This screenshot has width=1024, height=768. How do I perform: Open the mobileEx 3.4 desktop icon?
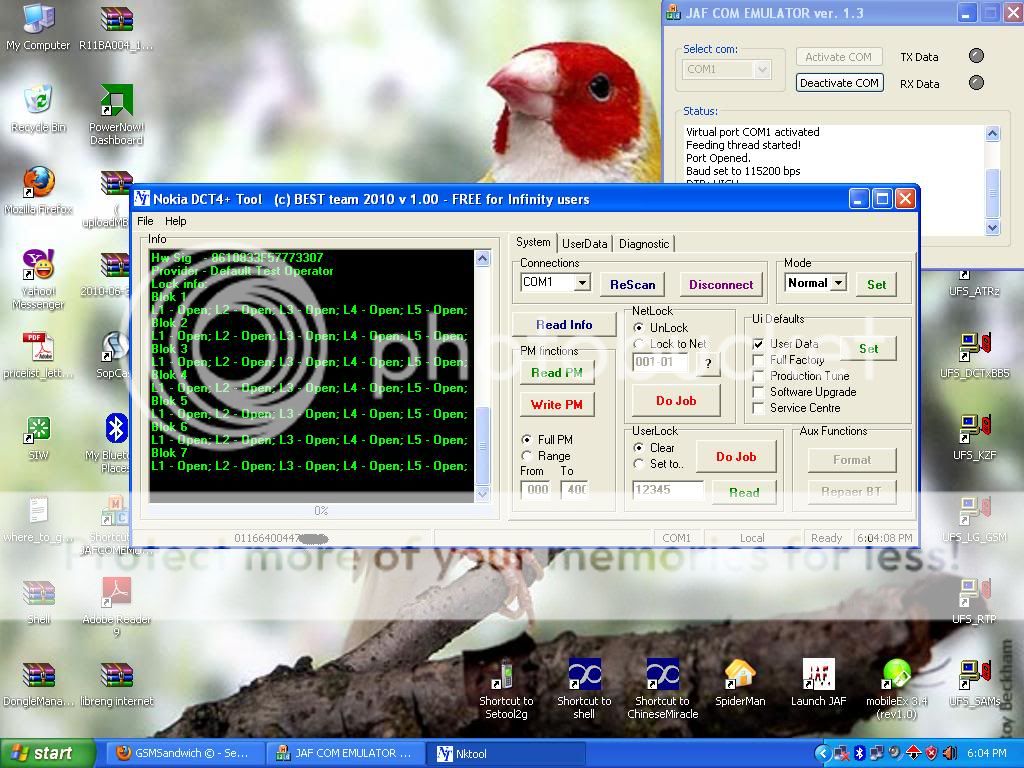897,676
